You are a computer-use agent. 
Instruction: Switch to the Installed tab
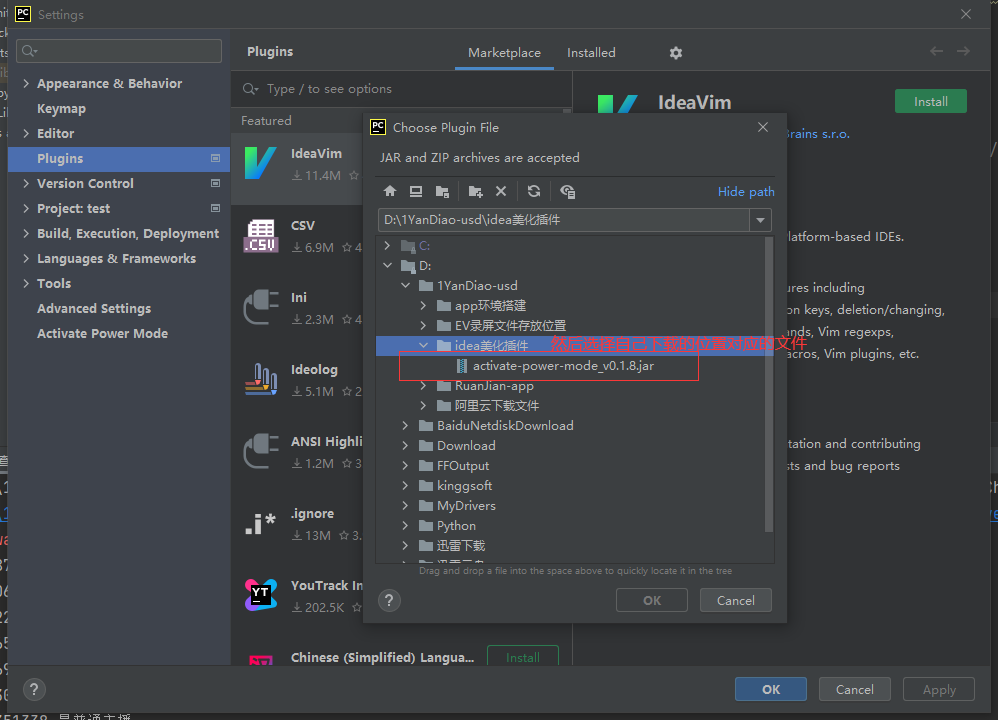591,53
